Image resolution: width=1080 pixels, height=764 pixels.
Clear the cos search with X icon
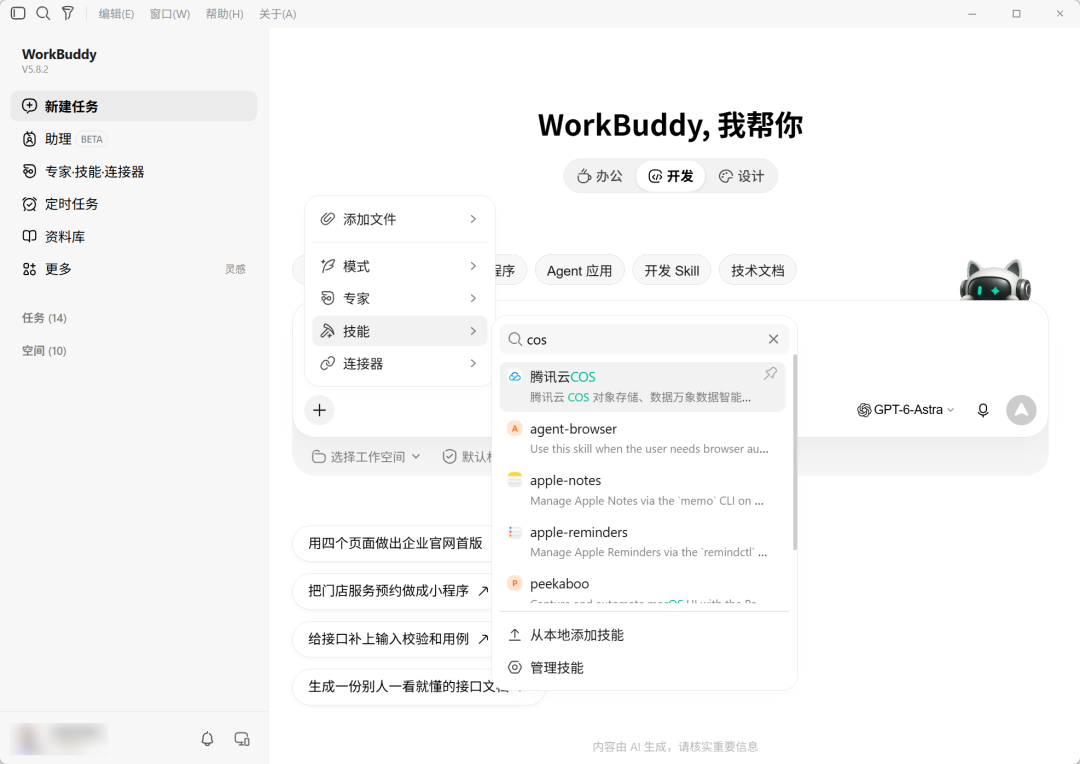click(773, 340)
